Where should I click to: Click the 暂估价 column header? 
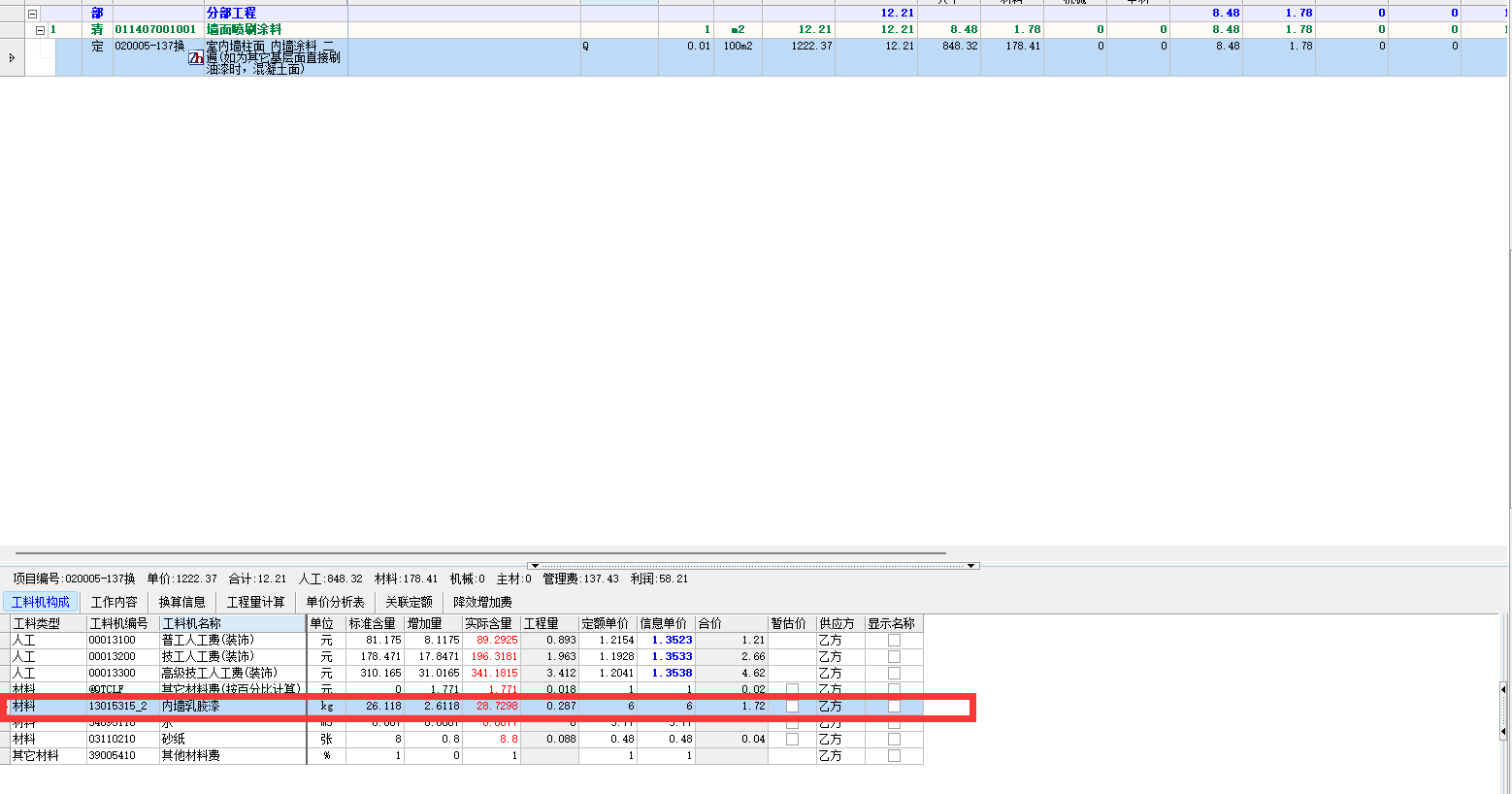point(792,623)
